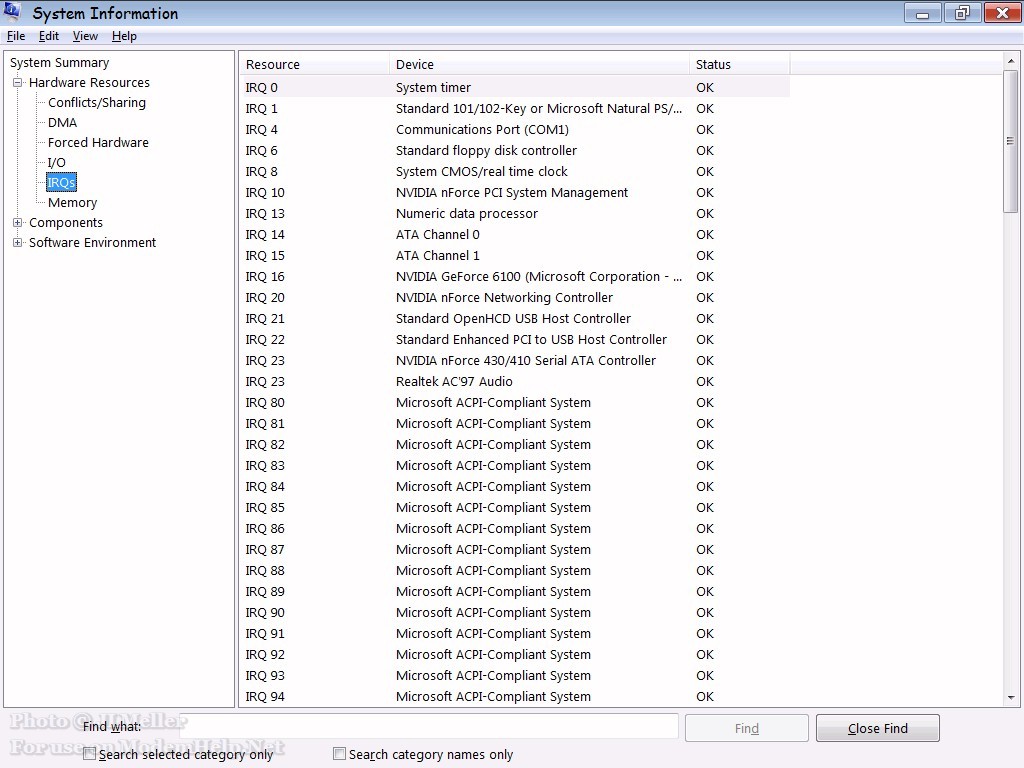Select ATA Channel 0 row
Viewport: 1024px width, 768px height.
[515, 234]
